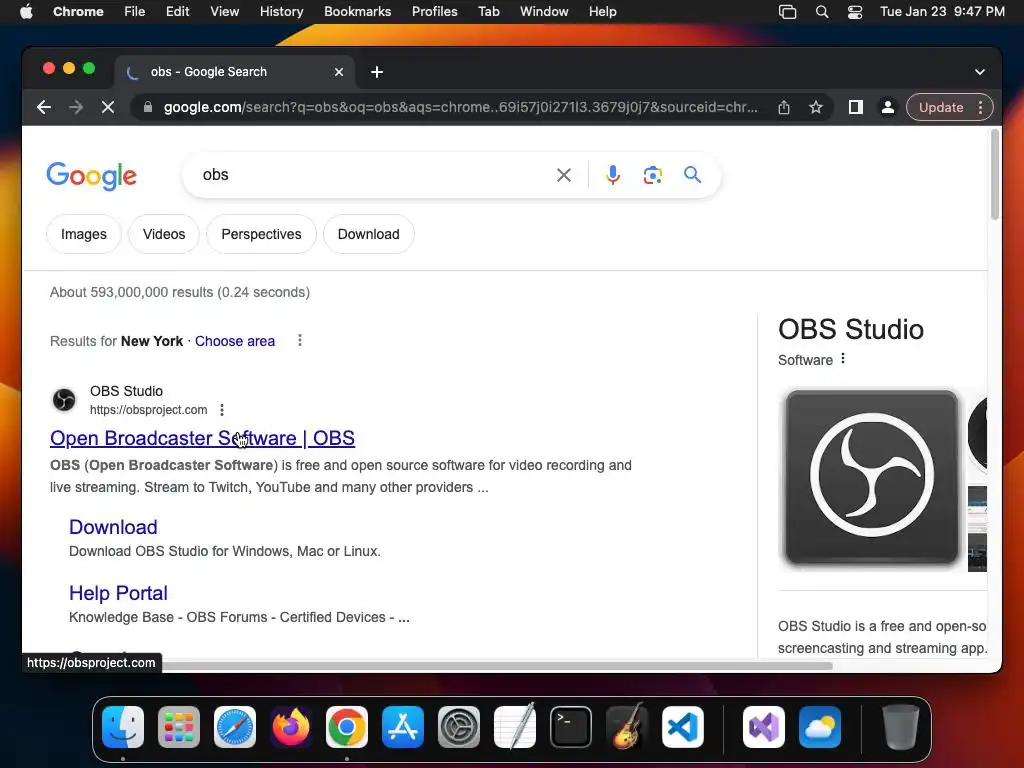The width and height of the screenshot is (1024, 768).
Task: Click the Google logo
Action: (91, 176)
